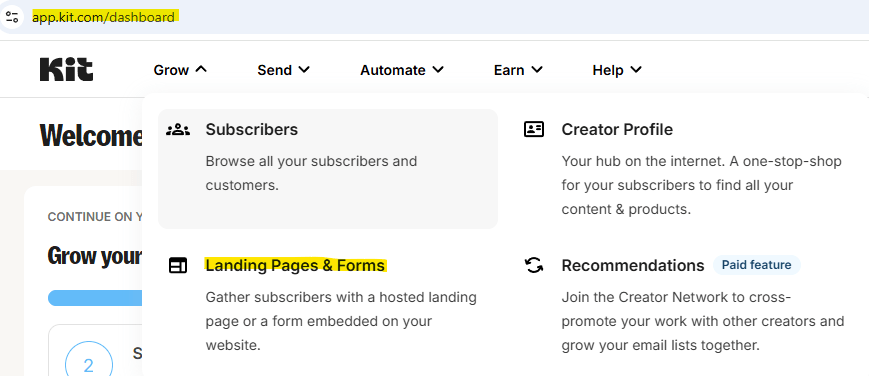Expand the Automate menu
869x376 pixels.
coord(402,70)
